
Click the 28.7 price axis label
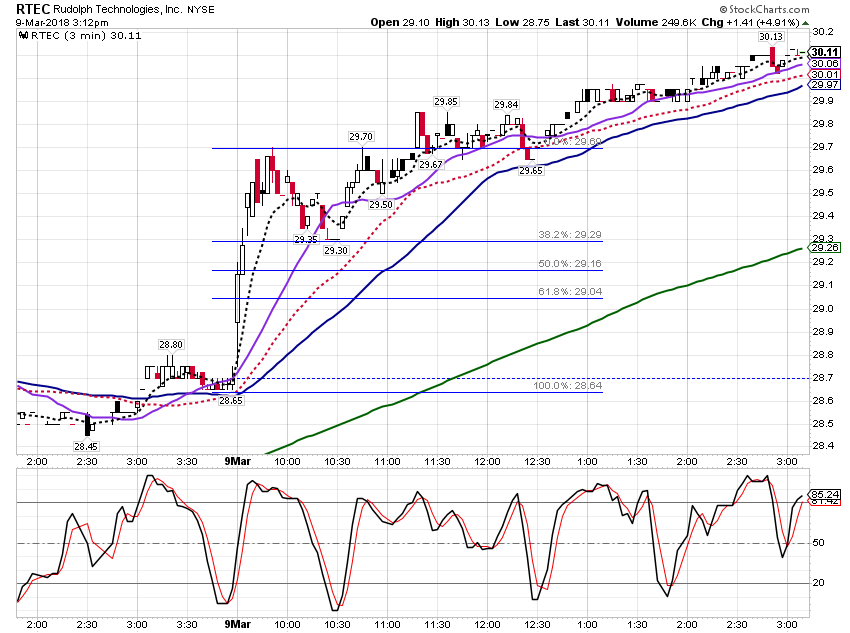(823, 378)
